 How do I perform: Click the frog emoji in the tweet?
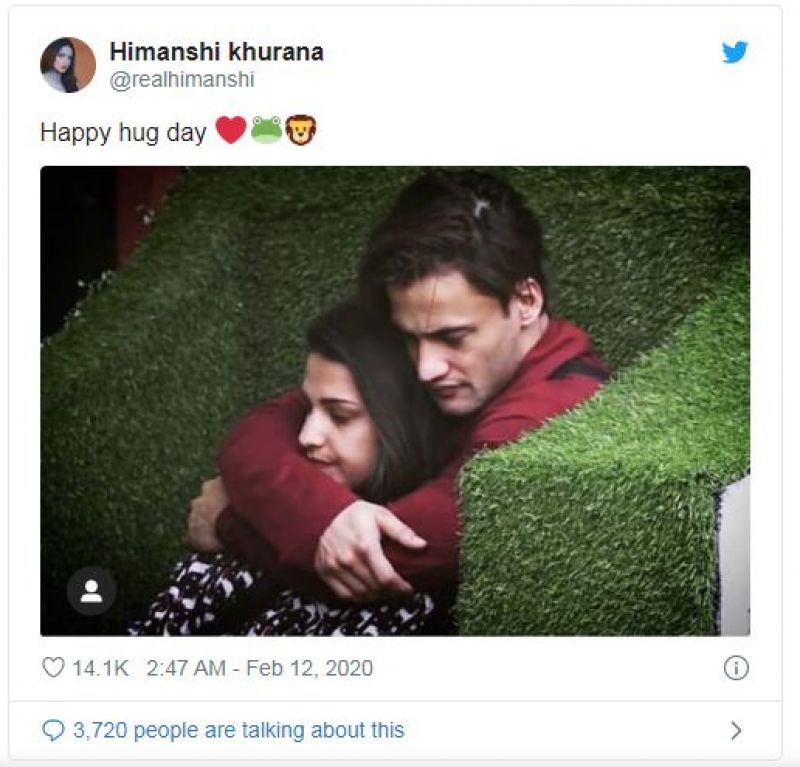coord(266,130)
